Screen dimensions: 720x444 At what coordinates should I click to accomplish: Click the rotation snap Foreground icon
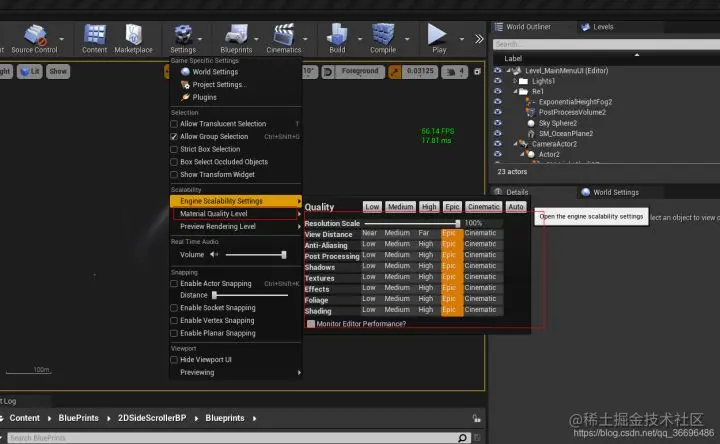pos(328,72)
